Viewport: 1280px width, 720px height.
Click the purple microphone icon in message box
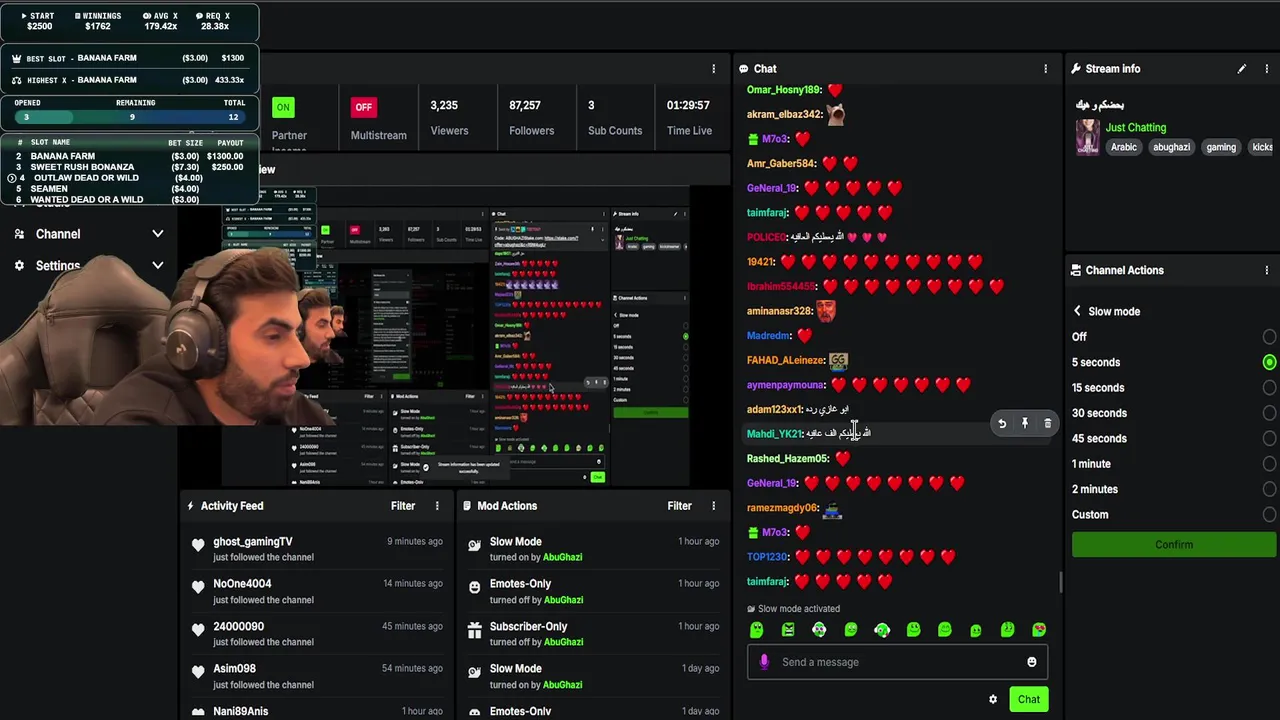(x=765, y=662)
